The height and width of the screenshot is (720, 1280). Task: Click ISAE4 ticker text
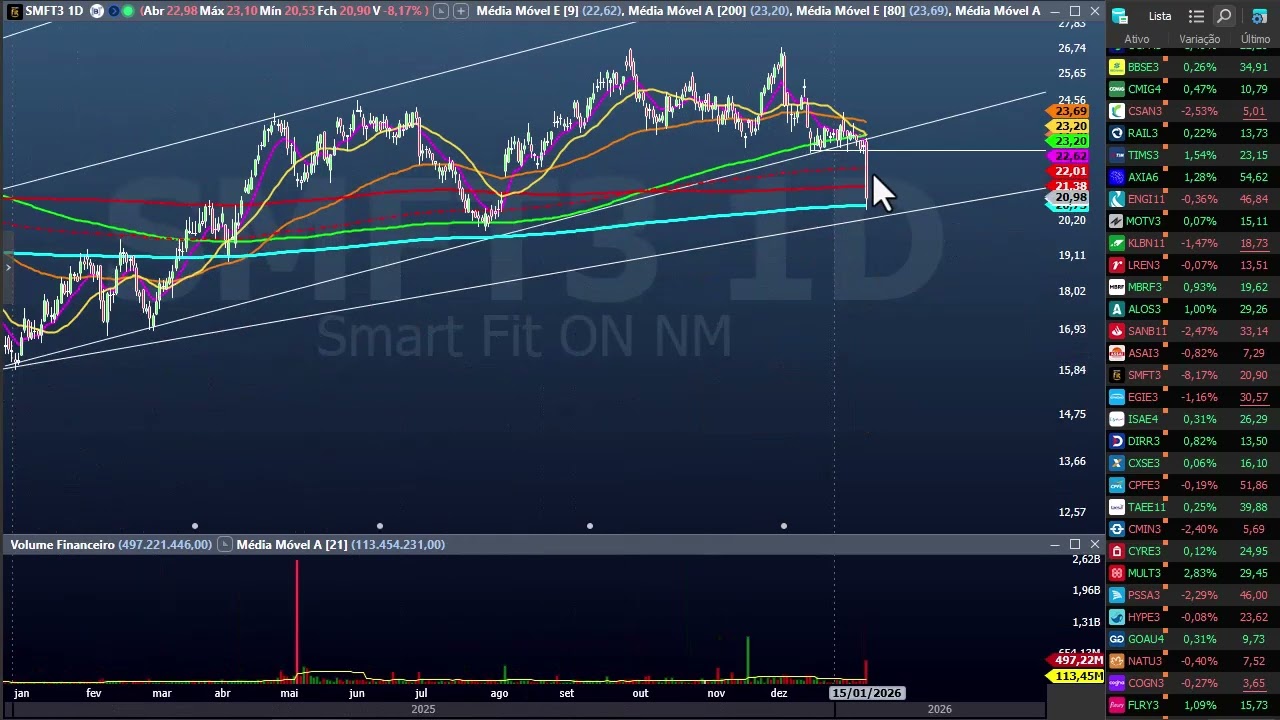(1143, 419)
